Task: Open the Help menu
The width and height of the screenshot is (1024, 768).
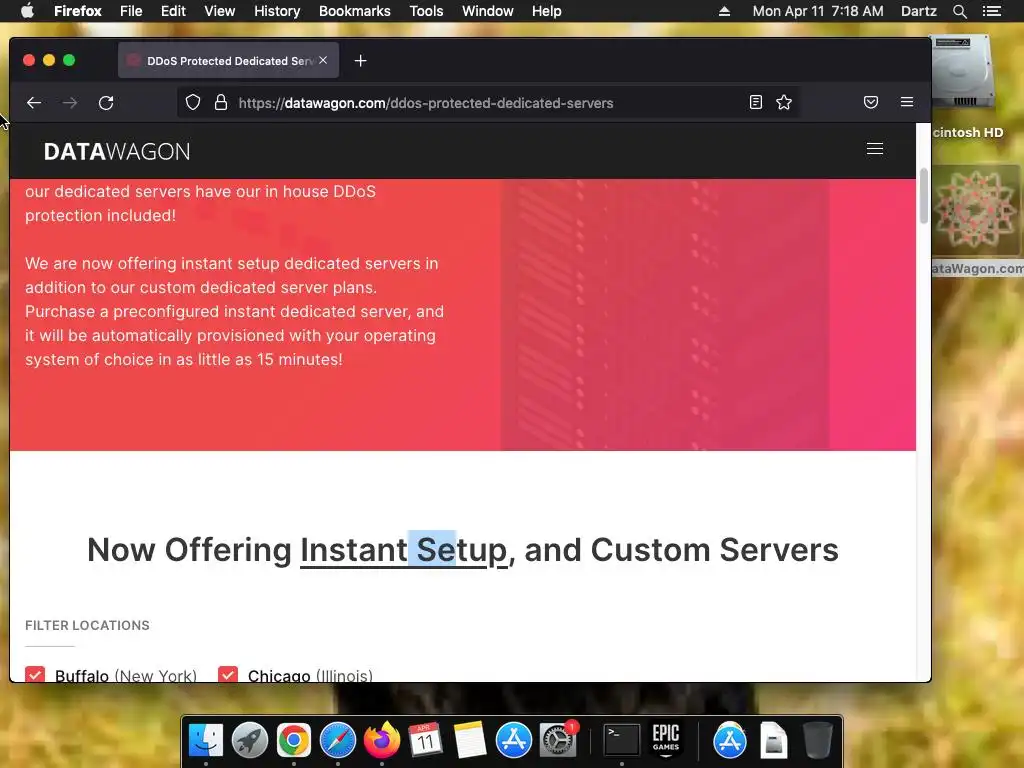Action: (x=547, y=11)
